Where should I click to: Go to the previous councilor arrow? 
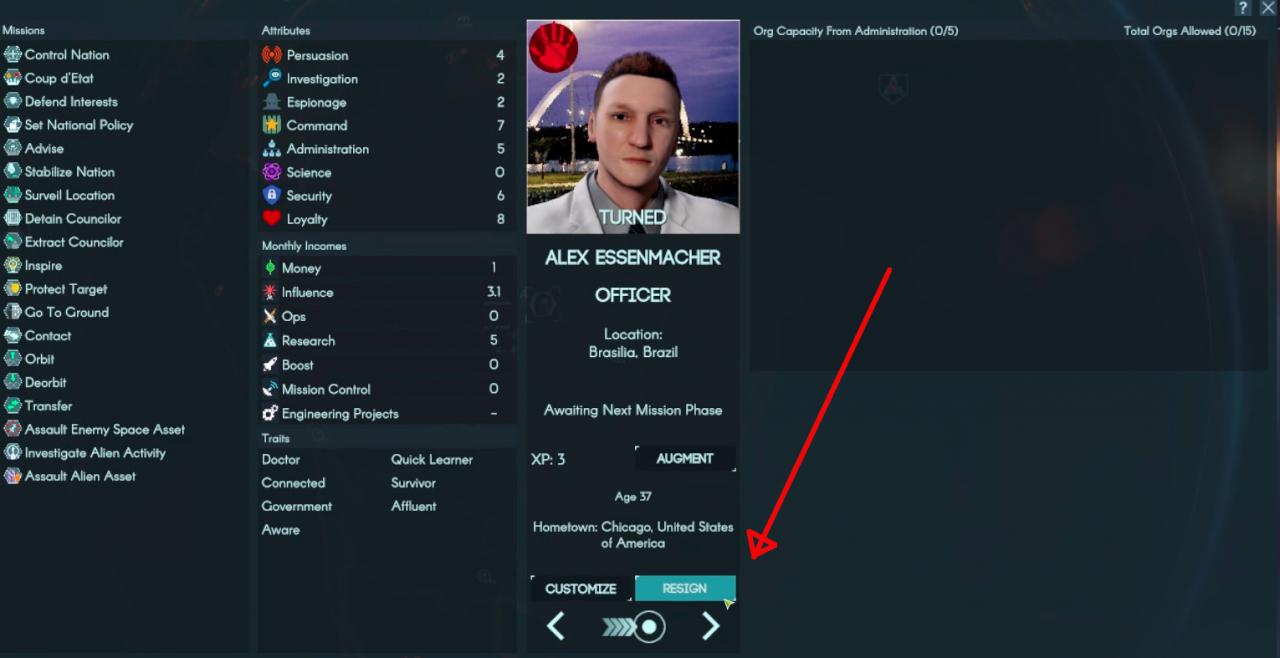tap(556, 627)
